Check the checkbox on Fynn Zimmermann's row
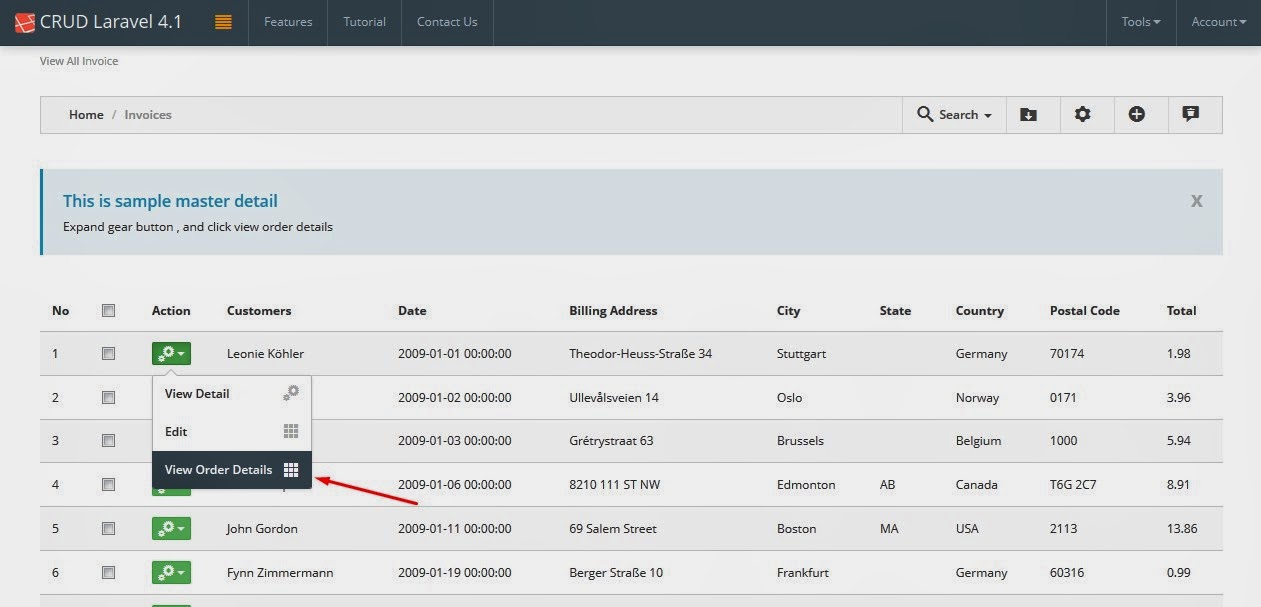This screenshot has width=1261, height=607. click(108, 572)
